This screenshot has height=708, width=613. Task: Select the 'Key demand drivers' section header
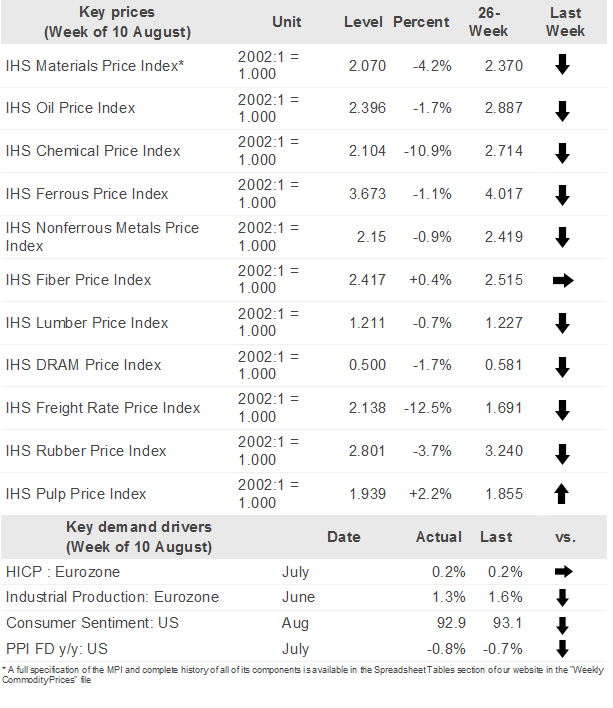click(x=138, y=537)
